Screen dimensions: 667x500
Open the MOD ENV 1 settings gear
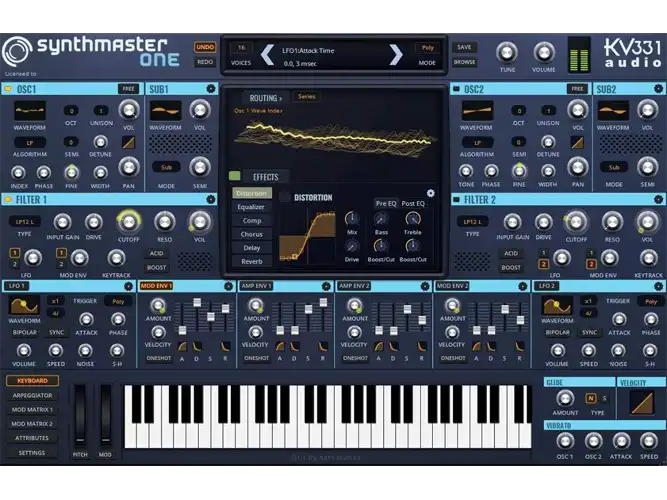(x=228, y=286)
